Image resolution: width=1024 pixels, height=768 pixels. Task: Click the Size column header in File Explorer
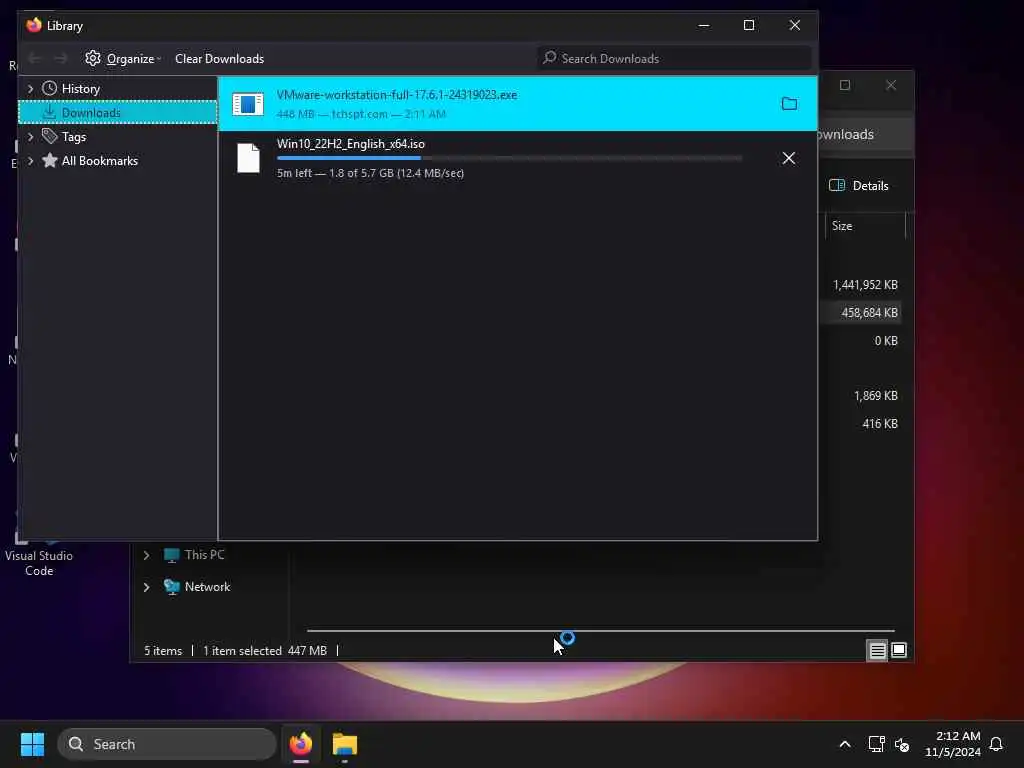click(865, 226)
